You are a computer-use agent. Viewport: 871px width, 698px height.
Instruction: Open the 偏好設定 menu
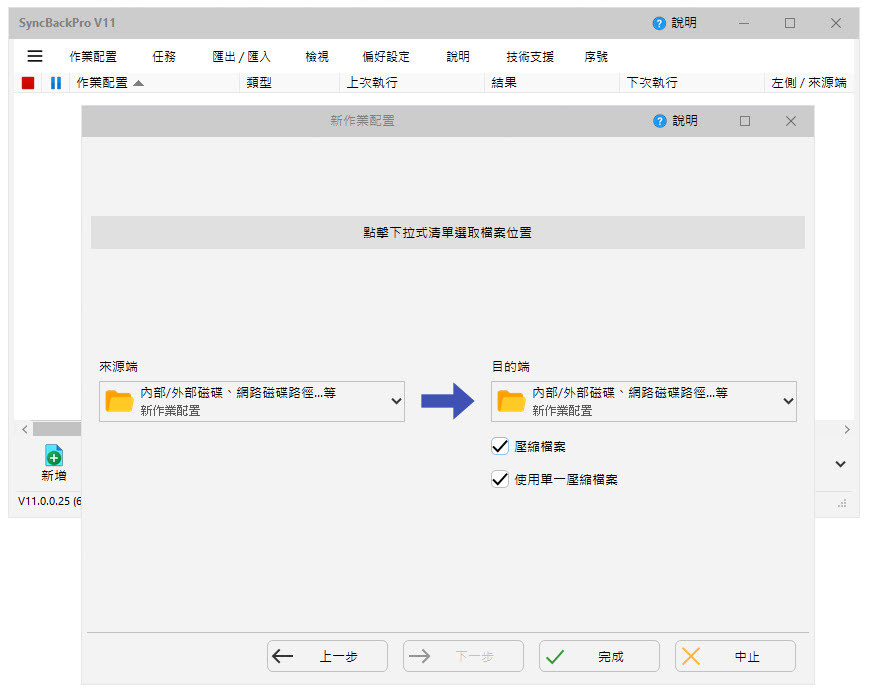[385, 57]
